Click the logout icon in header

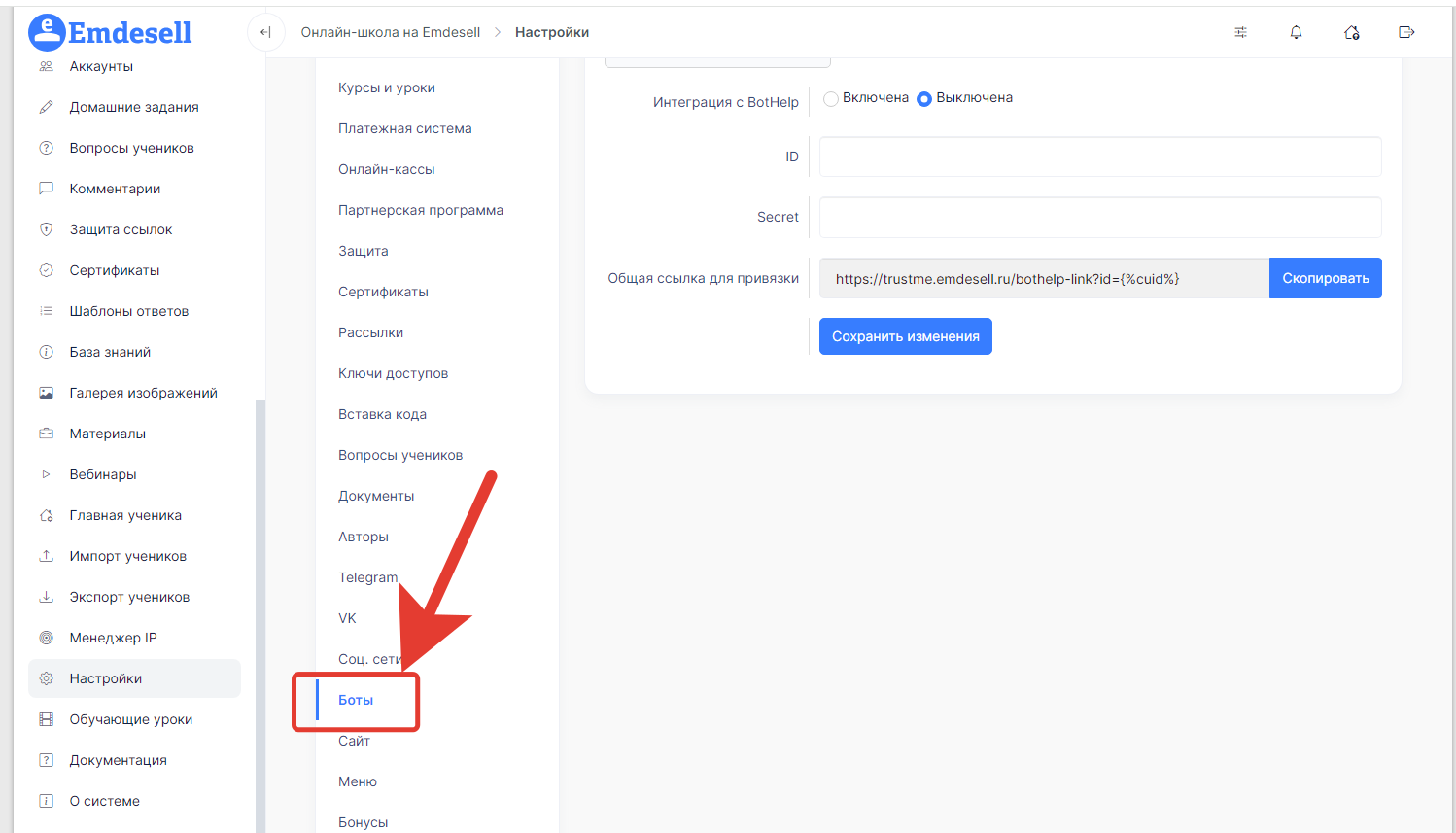click(x=1405, y=32)
